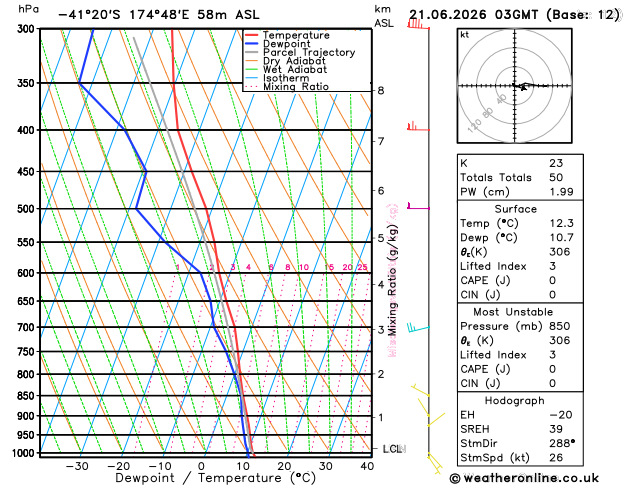The image size is (629, 486).
Task: Click the km ASL unit label
Action: click(x=384, y=16)
